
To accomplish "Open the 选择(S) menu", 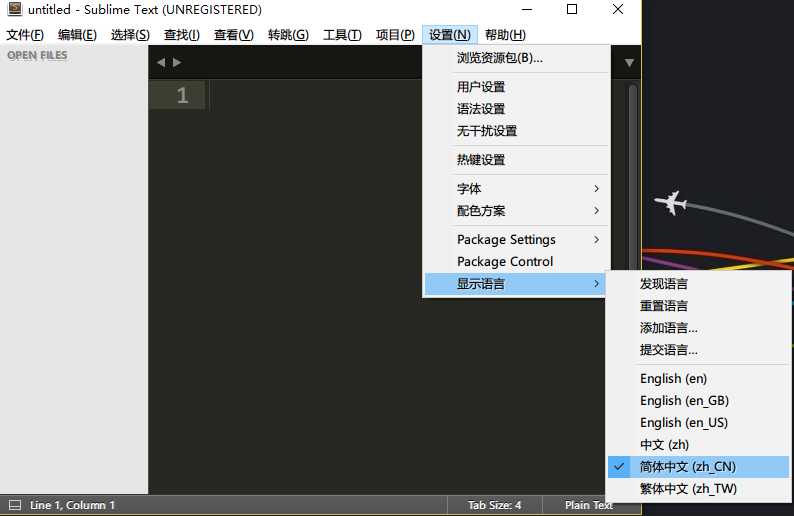I will point(130,35).
